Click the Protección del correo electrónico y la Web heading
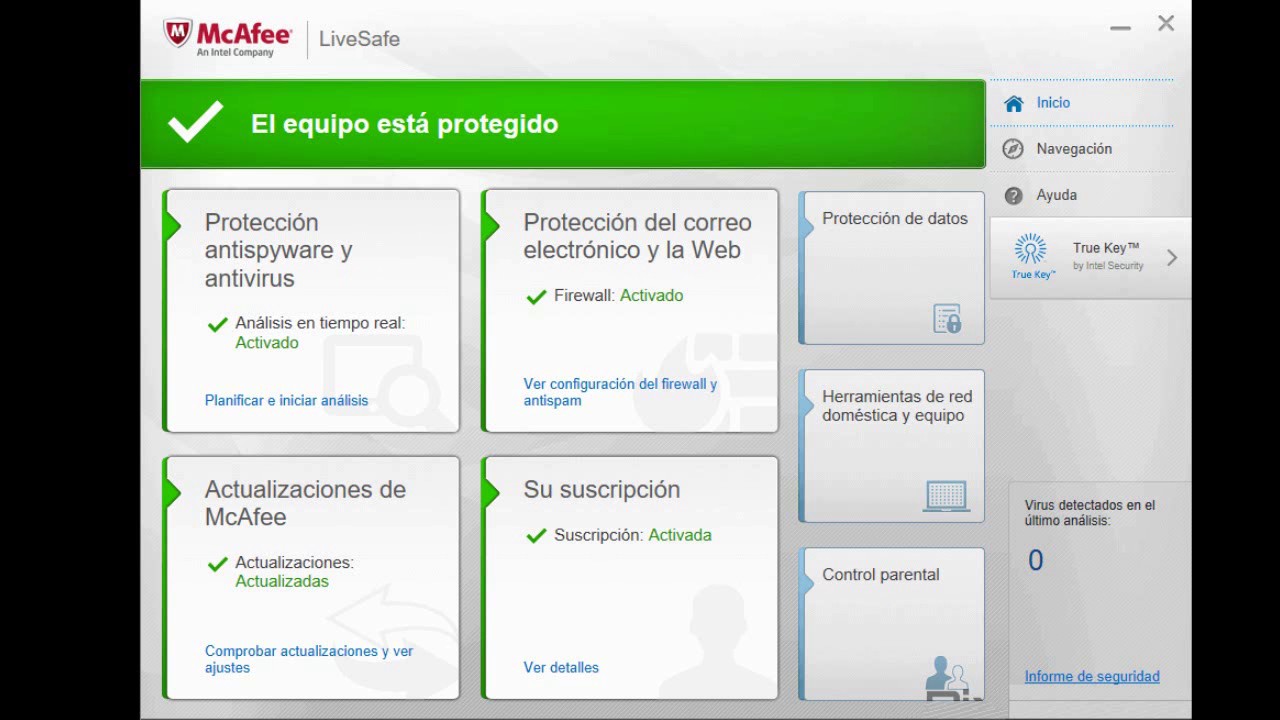This screenshot has width=1280, height=720. (x=637, y=236)
